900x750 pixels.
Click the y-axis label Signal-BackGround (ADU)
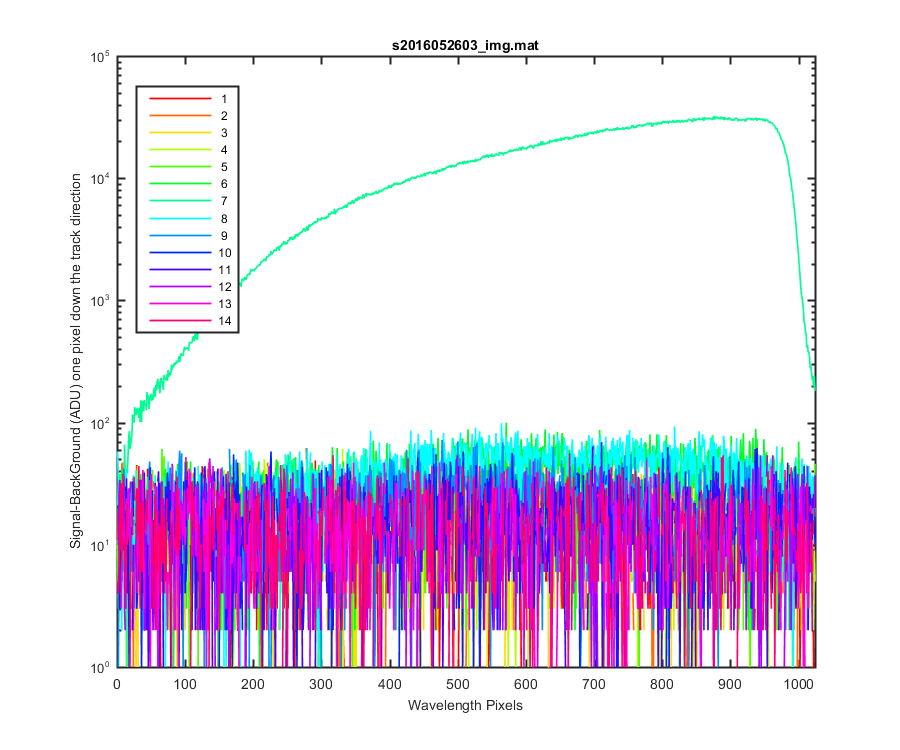click(76, 463)
